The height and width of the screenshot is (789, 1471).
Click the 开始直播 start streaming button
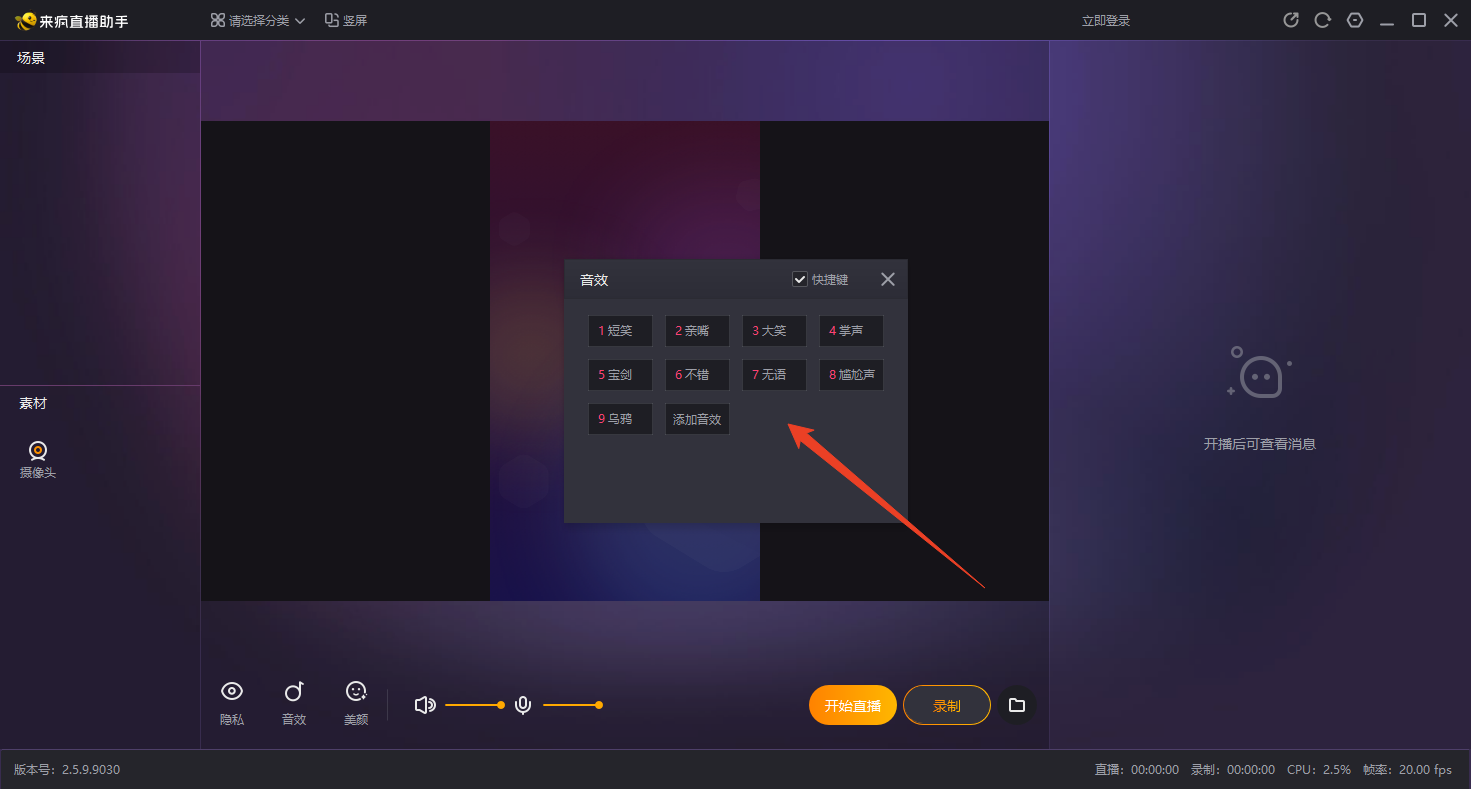852,704
